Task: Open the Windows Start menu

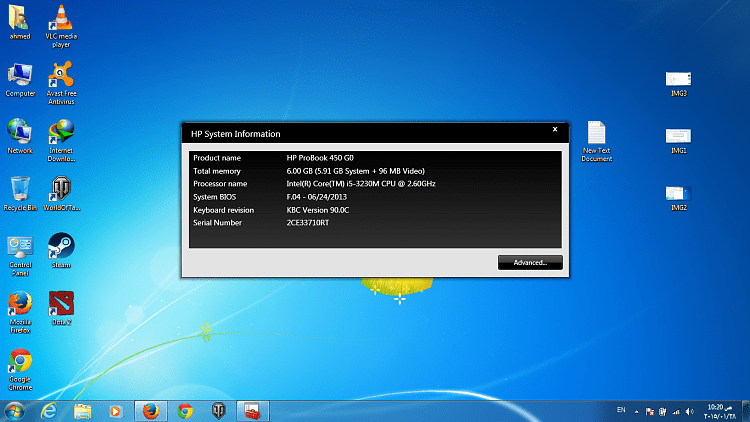Action: (x=14, y=411)
